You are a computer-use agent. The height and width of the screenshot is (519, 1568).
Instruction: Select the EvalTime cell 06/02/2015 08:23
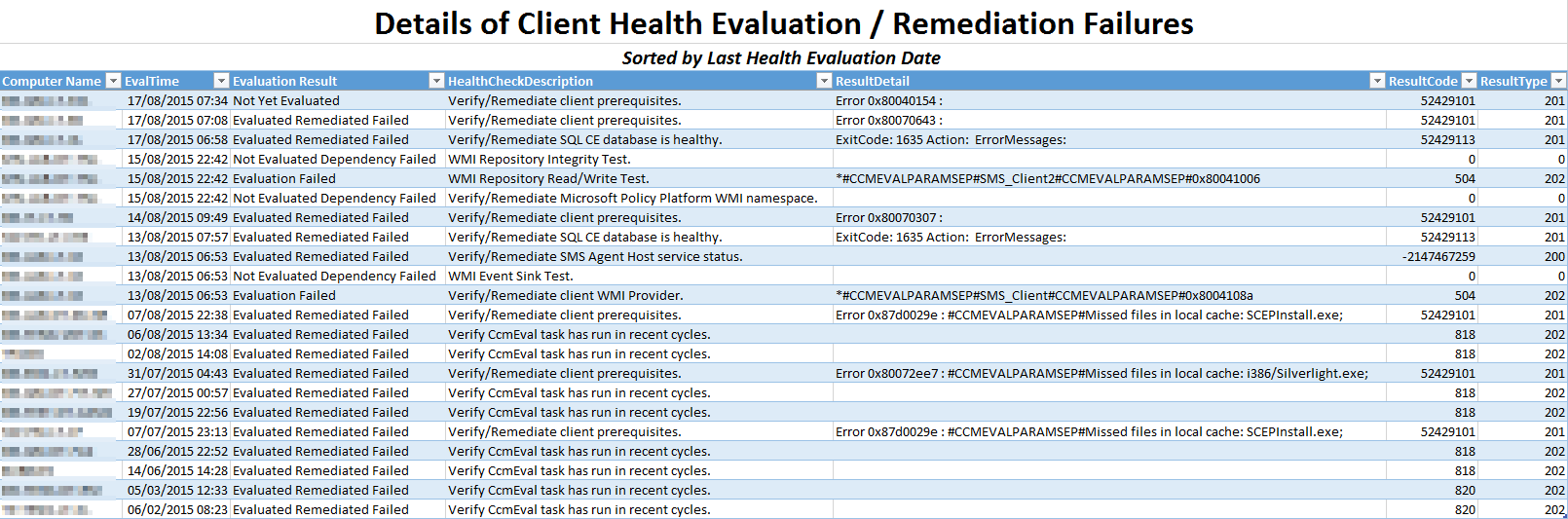(x=177, y=509)
